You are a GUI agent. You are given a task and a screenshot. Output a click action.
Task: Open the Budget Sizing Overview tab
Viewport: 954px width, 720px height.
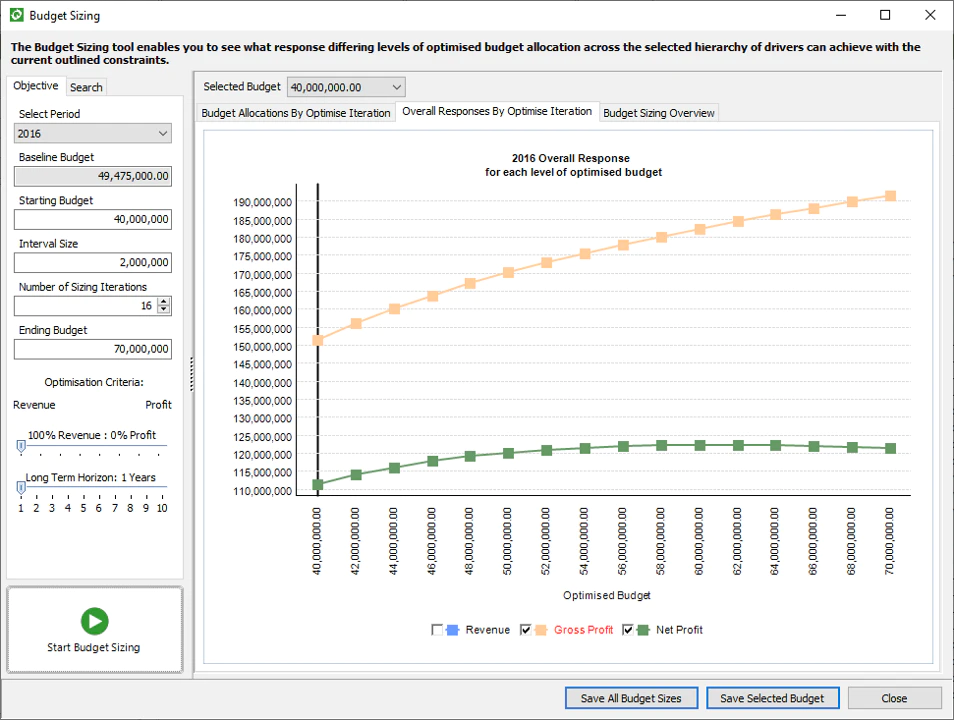pyautogui.click(x=658, y=113)
